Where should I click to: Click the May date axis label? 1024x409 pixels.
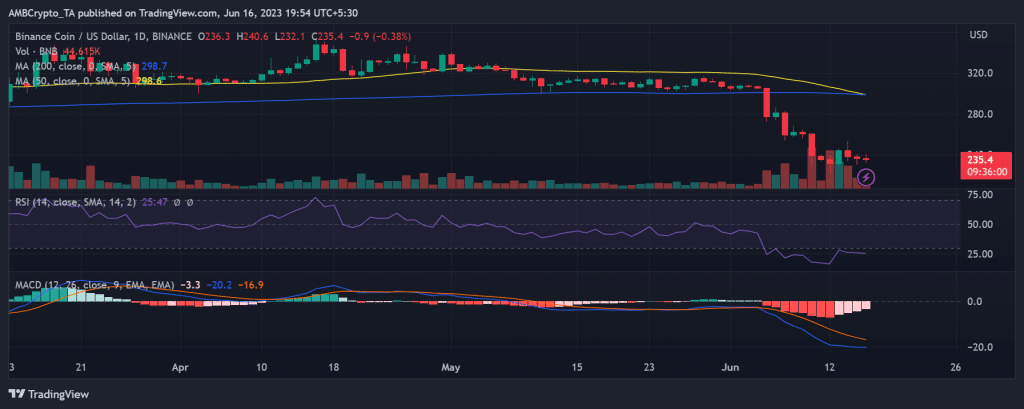tap(451, 367)
